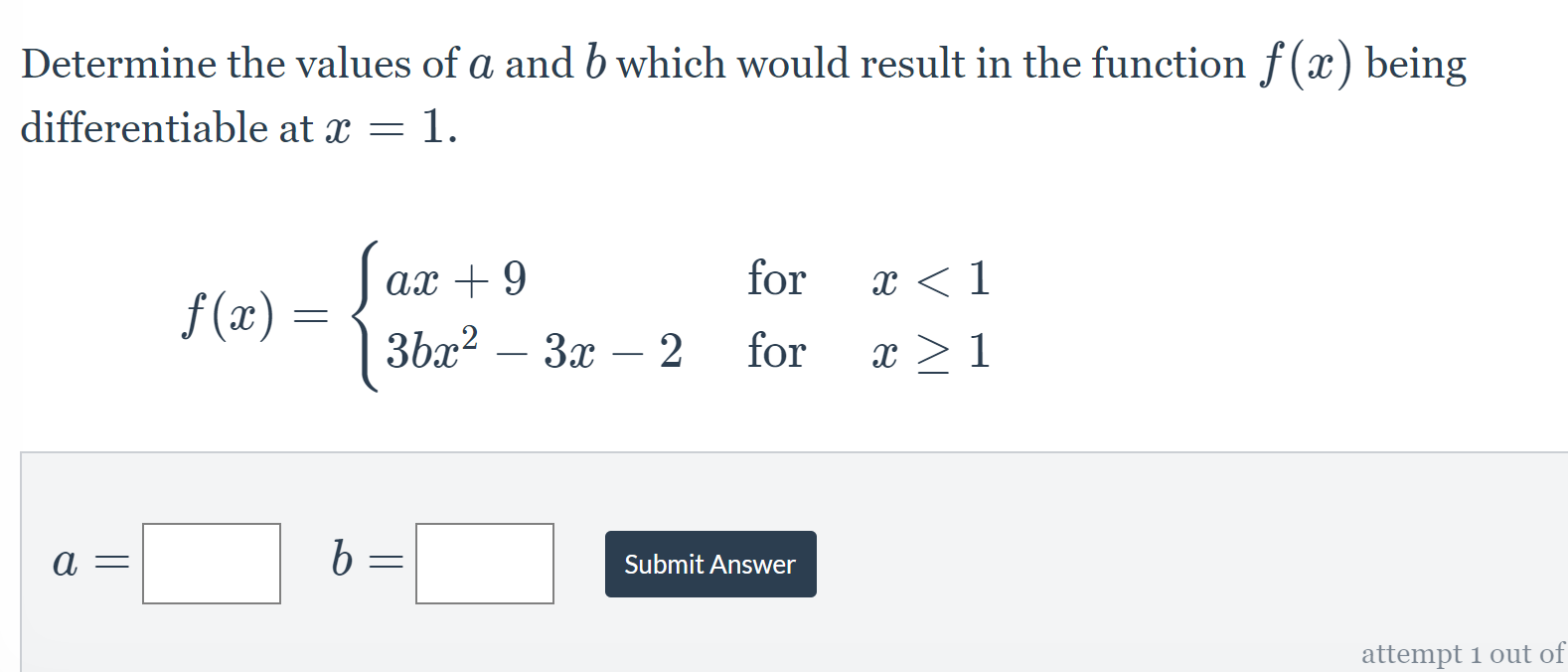Click the piecewise function definition
The width and height of the screenshot is (1568, 672).
pos(586,316)
